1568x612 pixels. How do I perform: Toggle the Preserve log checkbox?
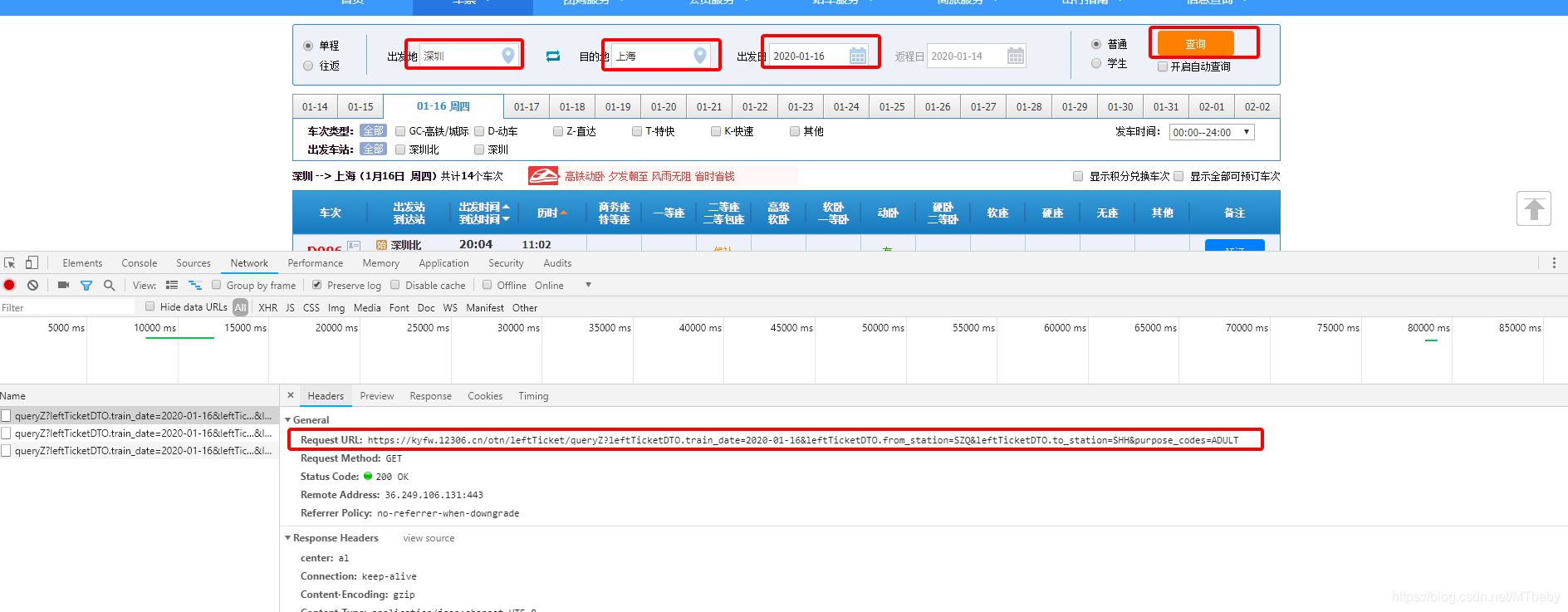click(x=316, y=285)
